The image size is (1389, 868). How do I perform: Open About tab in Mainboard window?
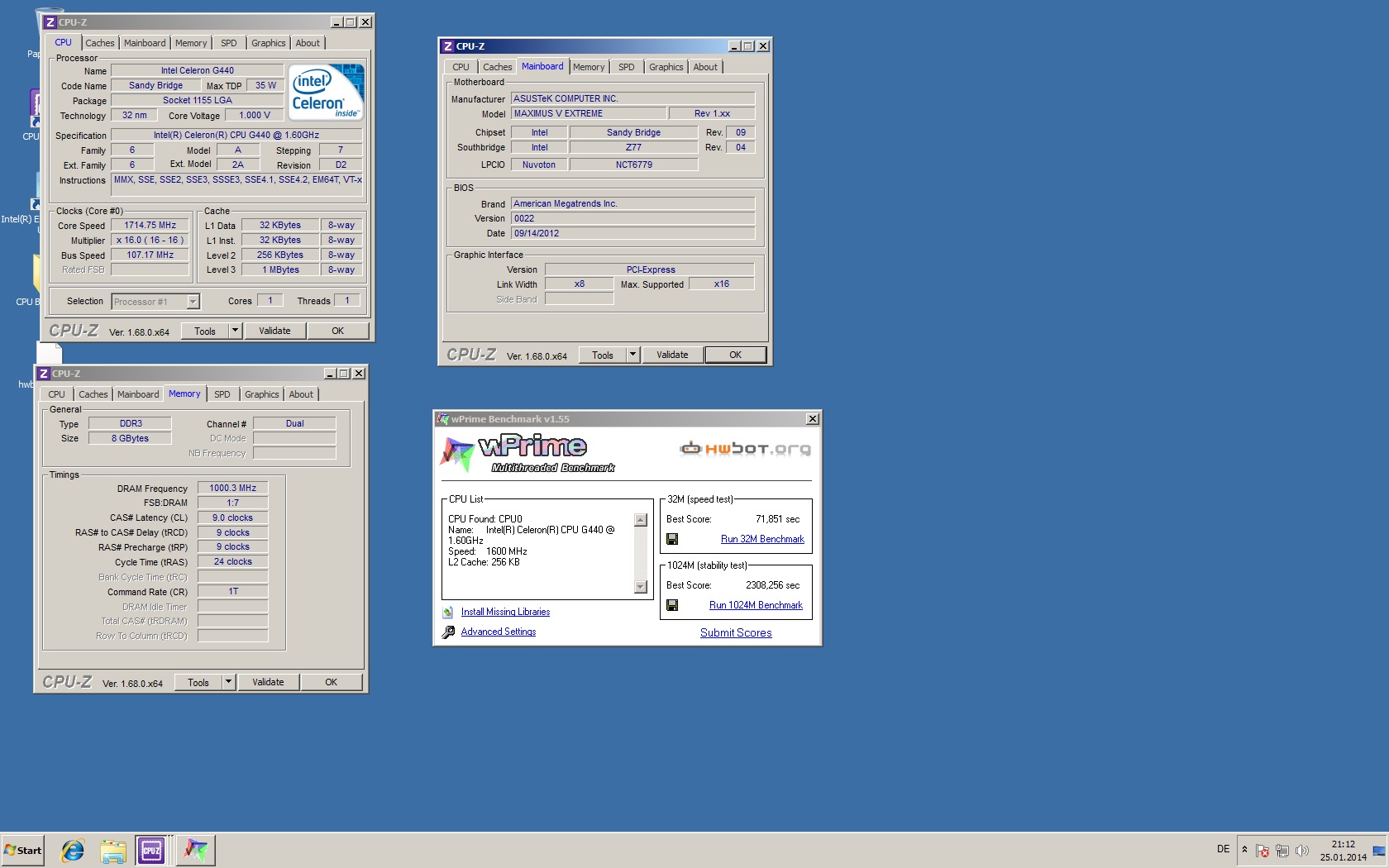[705, 67]
